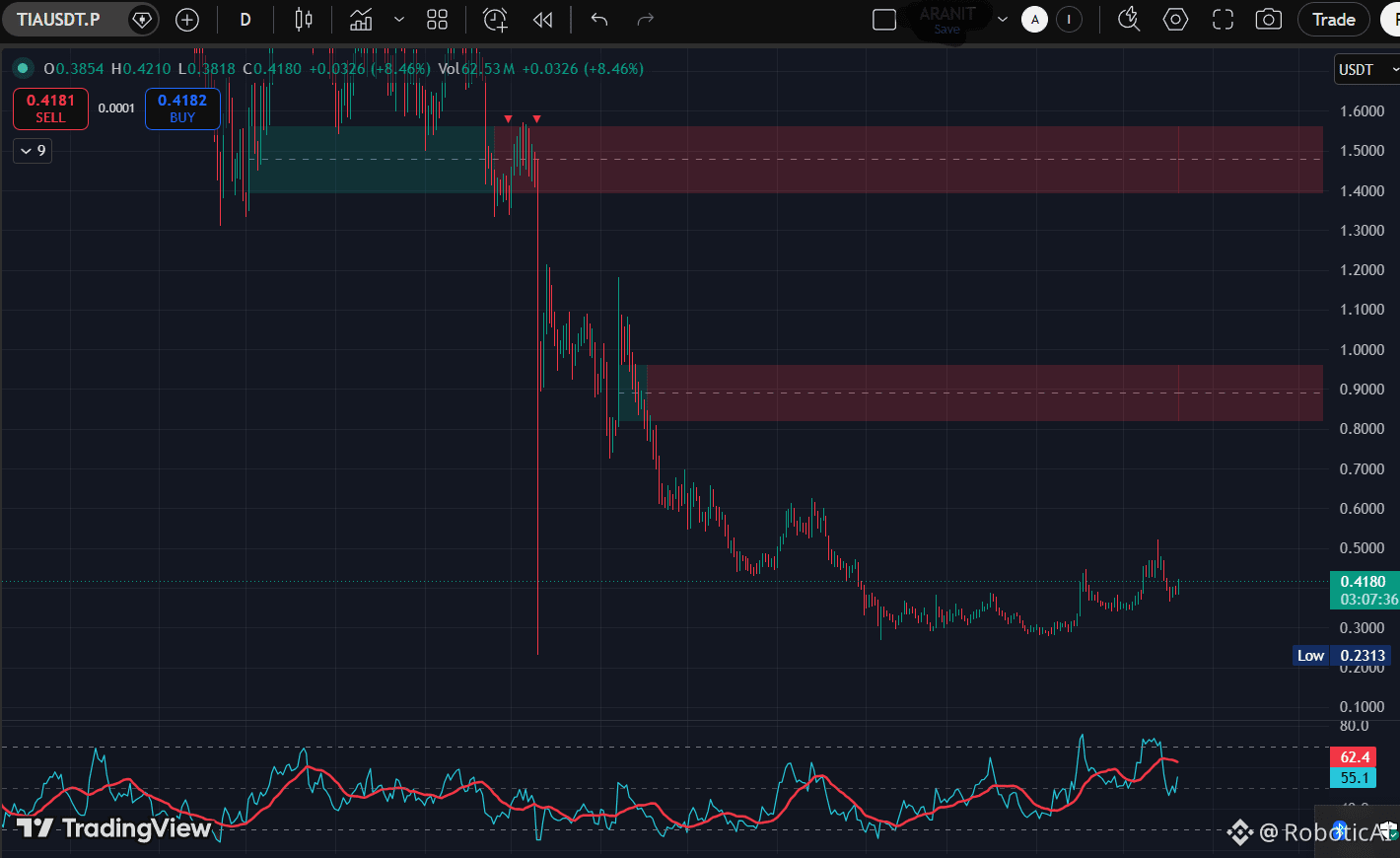
Task: Expand the arrow next to the indicators icon
Action: [x=399, y=20]
